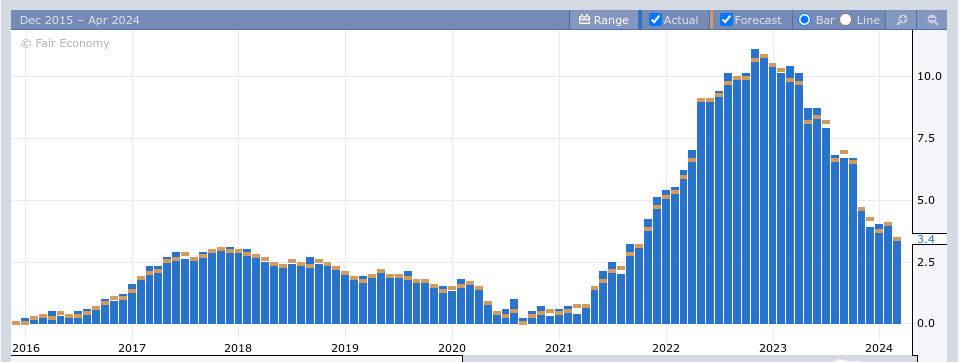Click the zoom out magnifier icon
This screenshot has width=959, height=362.
(x=932, y=20)
